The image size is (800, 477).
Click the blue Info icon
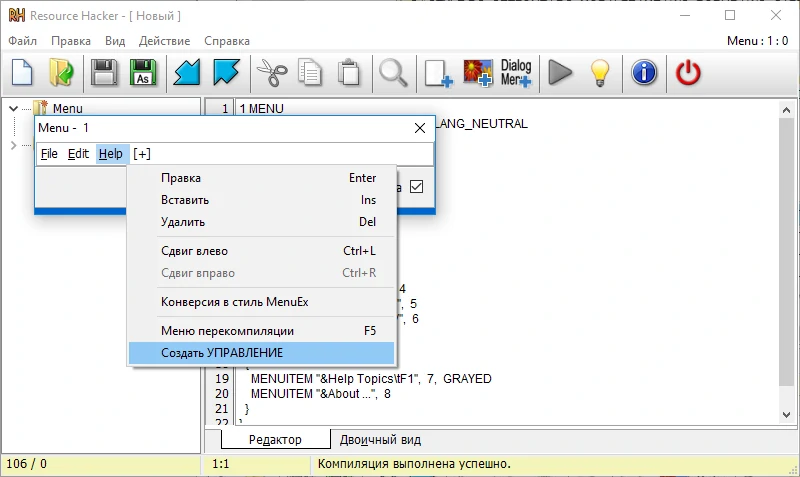[645, 73]
